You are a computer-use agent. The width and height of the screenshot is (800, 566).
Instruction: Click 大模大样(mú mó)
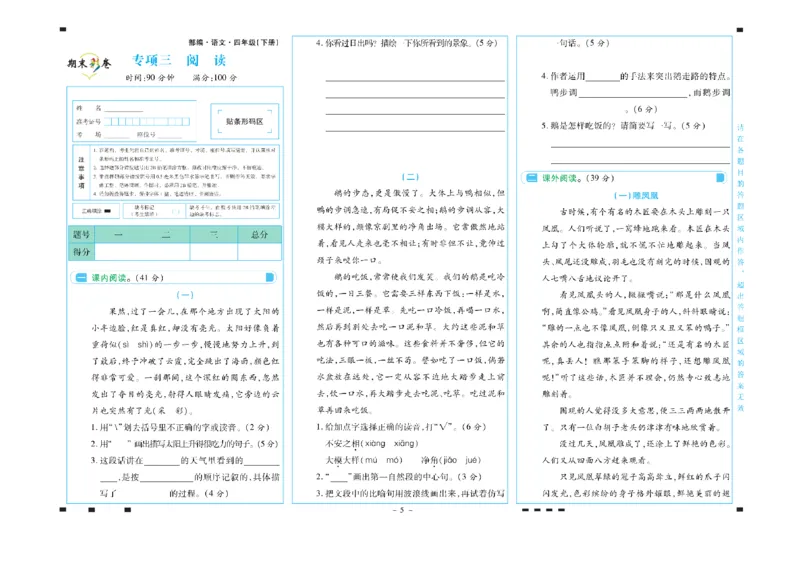click(364, 460)
